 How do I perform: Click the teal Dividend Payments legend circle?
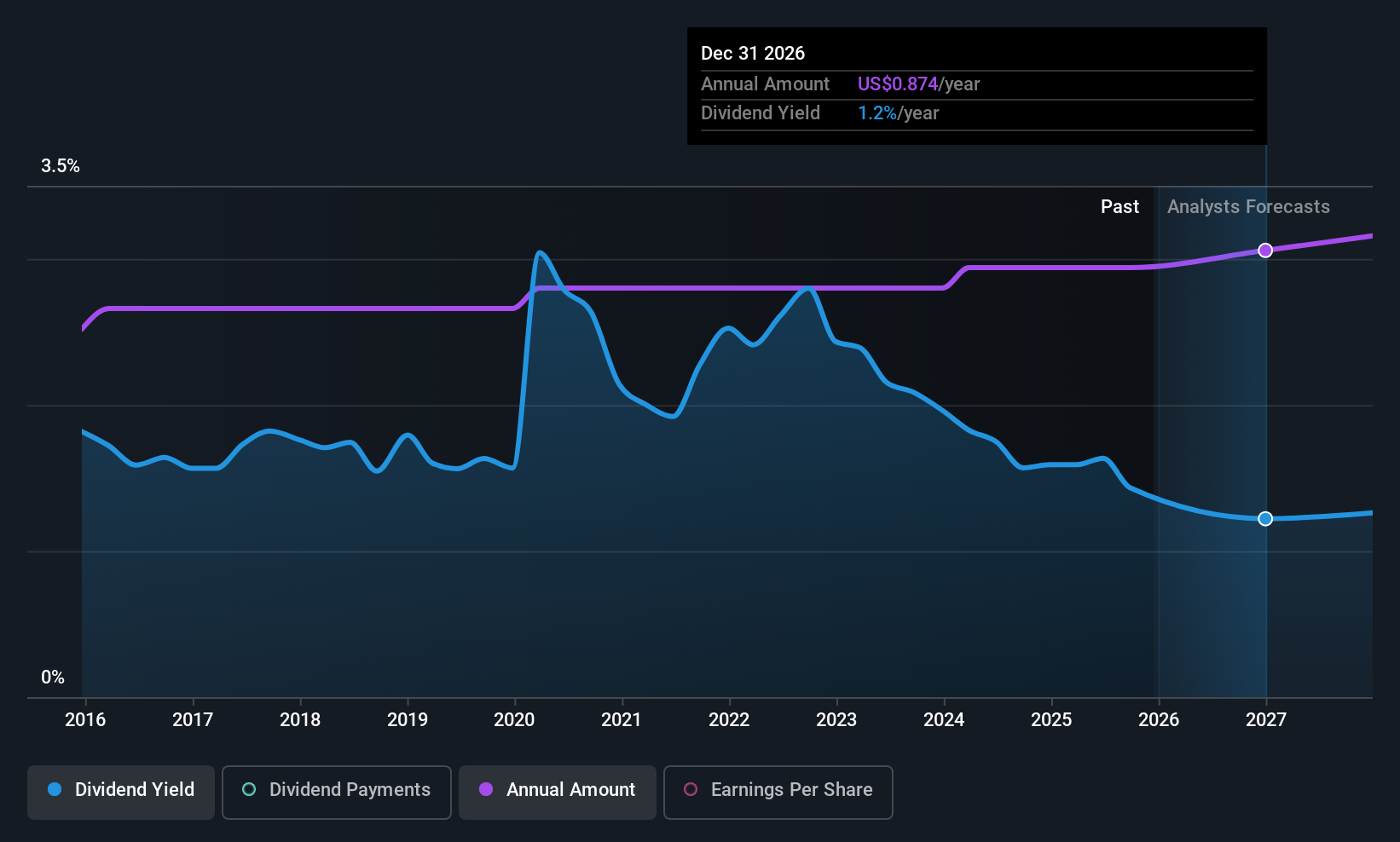pos(249,790)
